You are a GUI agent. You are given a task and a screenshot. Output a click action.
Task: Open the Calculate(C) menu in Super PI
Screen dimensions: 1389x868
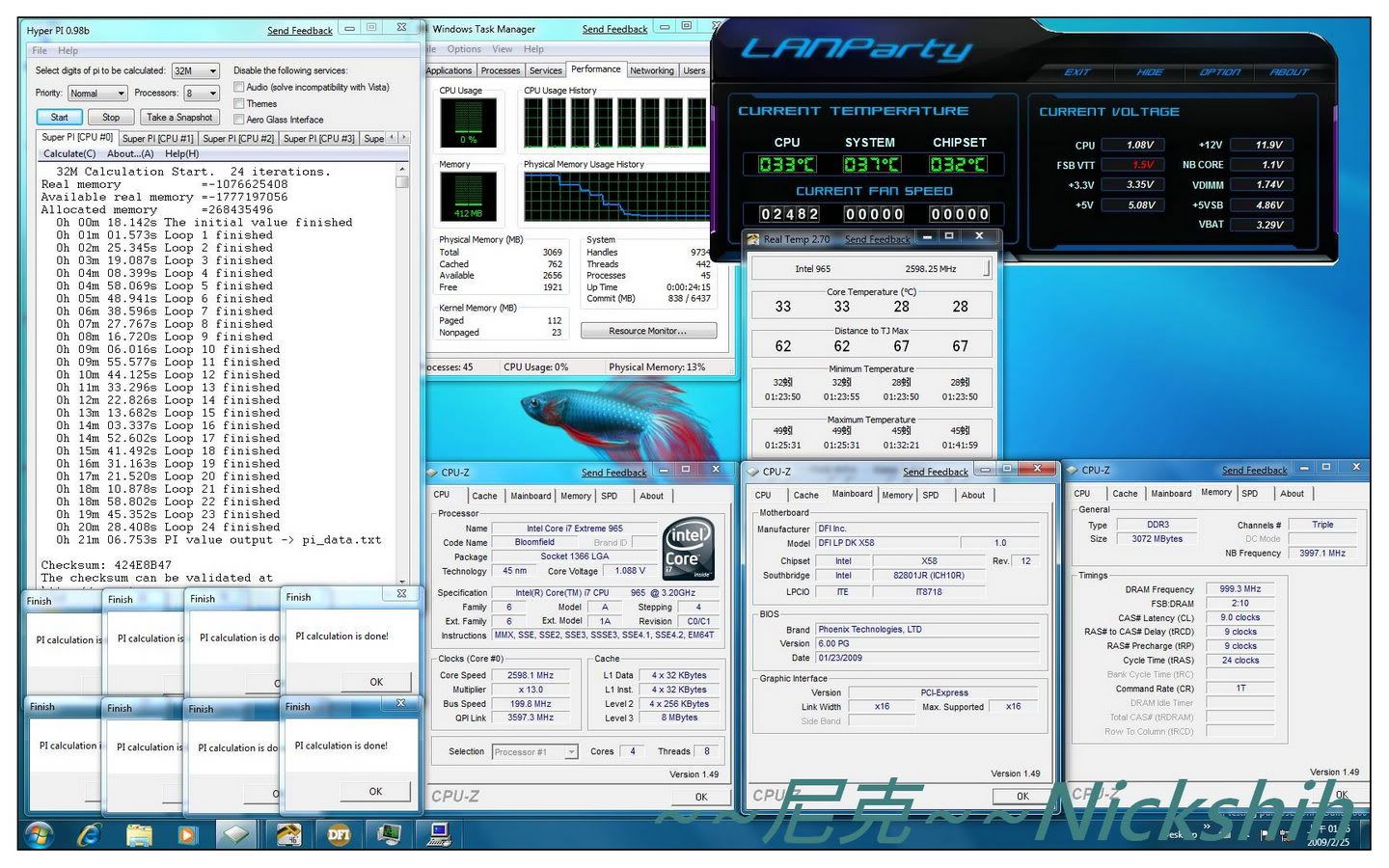point(69,153)
